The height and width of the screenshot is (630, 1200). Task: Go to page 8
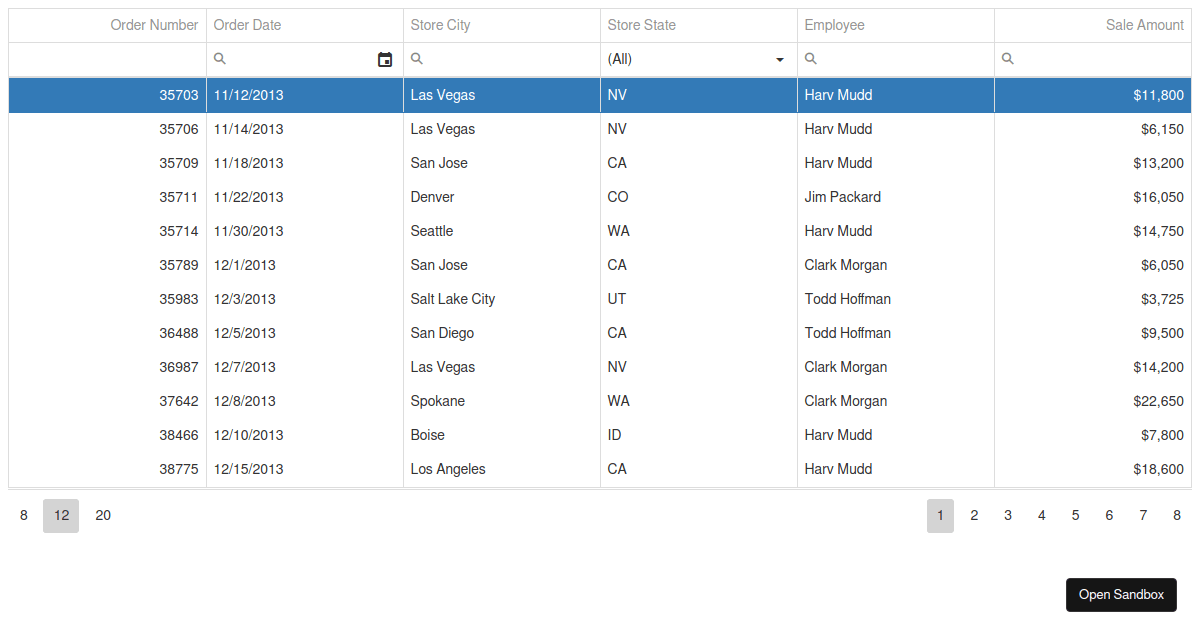point(1177,515)
